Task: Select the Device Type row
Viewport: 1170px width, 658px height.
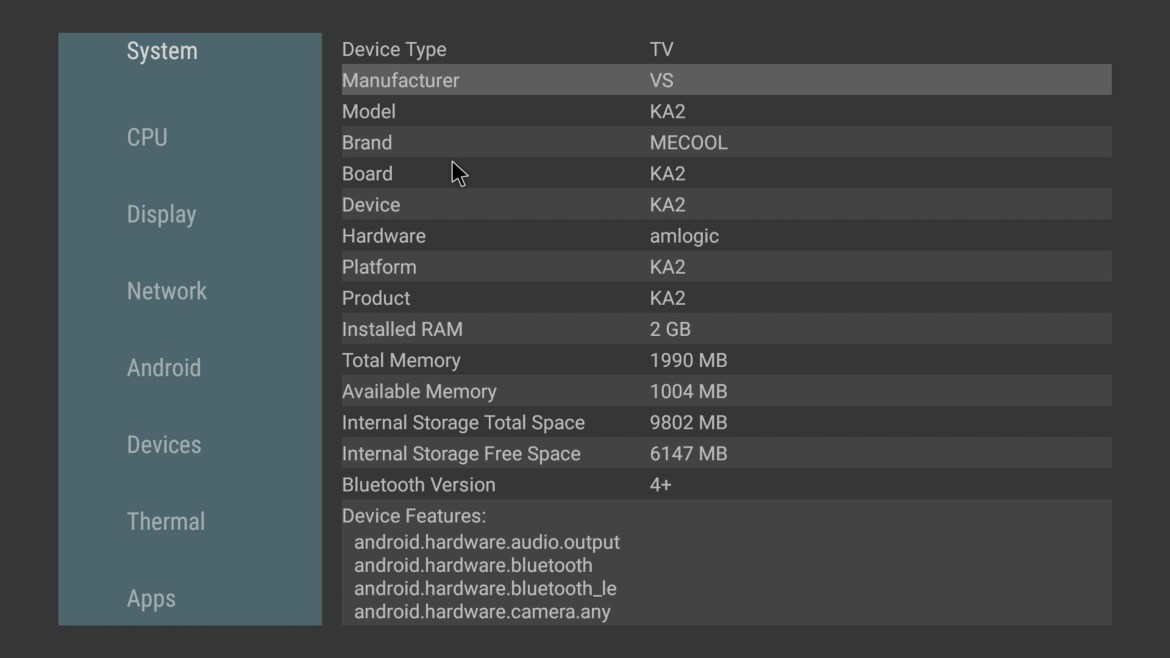Action: tap(726, 49)
